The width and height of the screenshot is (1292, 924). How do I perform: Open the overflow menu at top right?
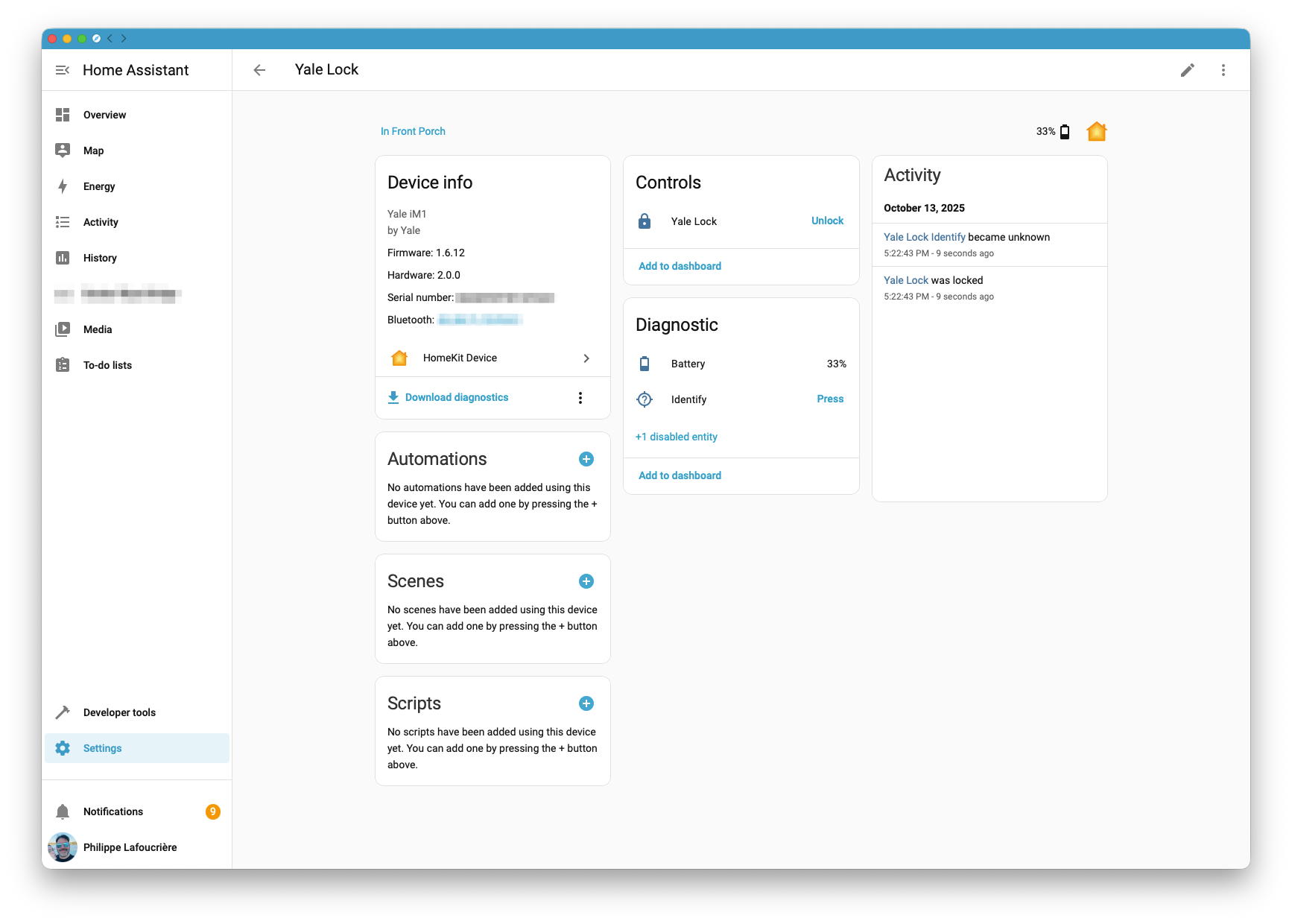pyautogui.click(x=1223, y=69)
